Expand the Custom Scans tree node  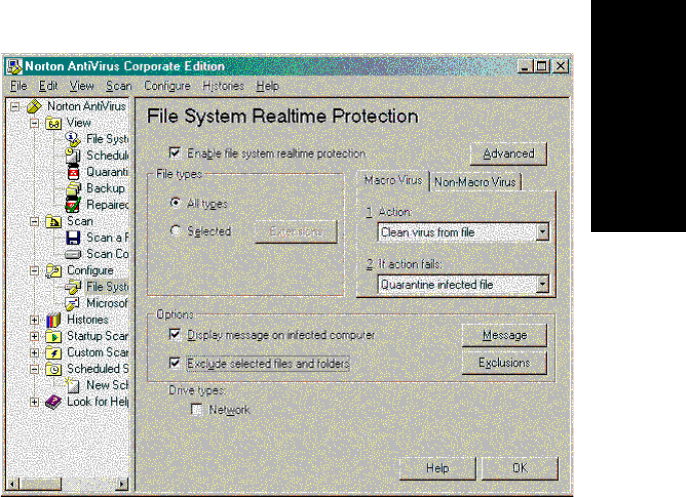pyautogui.click(x=35, y=353)
